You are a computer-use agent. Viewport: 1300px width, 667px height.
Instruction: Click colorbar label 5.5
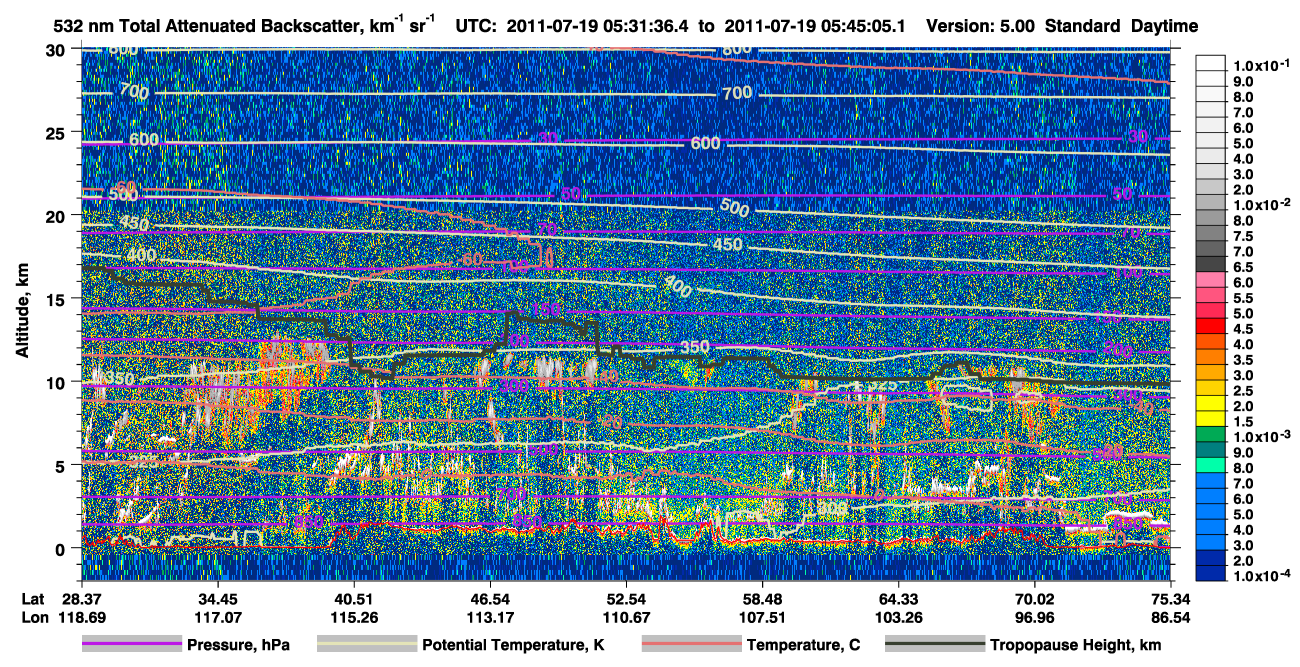pos(1244,298)
